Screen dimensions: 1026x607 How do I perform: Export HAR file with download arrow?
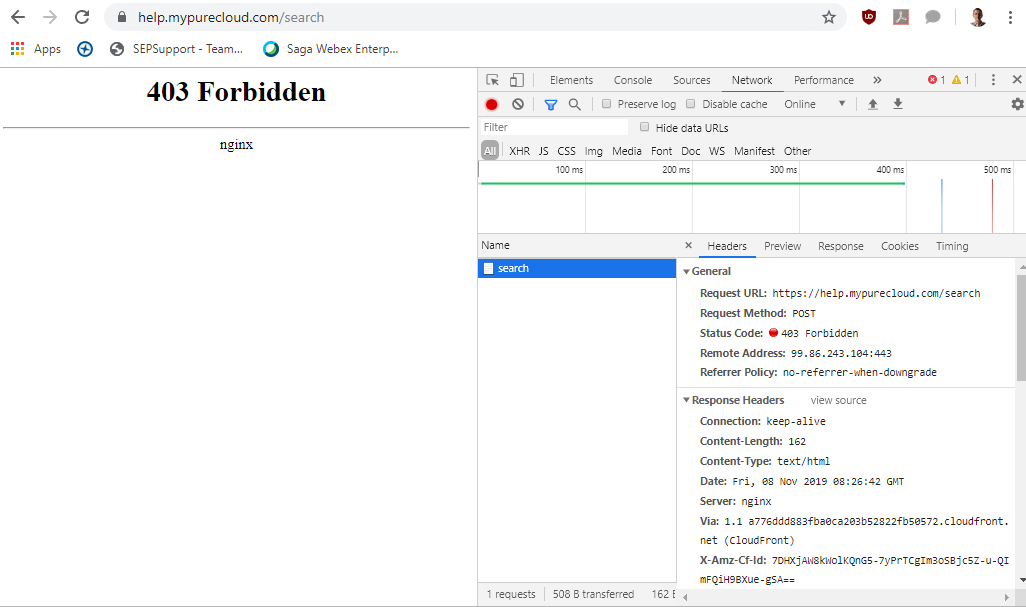pyautogui.click(x=898, y=104)
